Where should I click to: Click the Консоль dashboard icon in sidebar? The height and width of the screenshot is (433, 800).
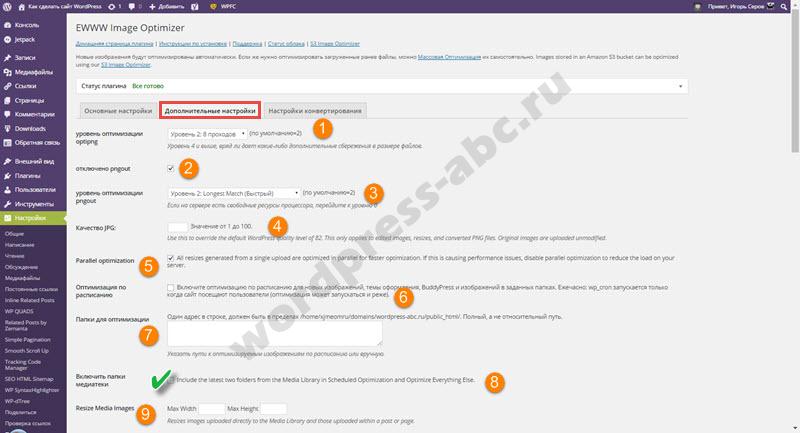8,25
